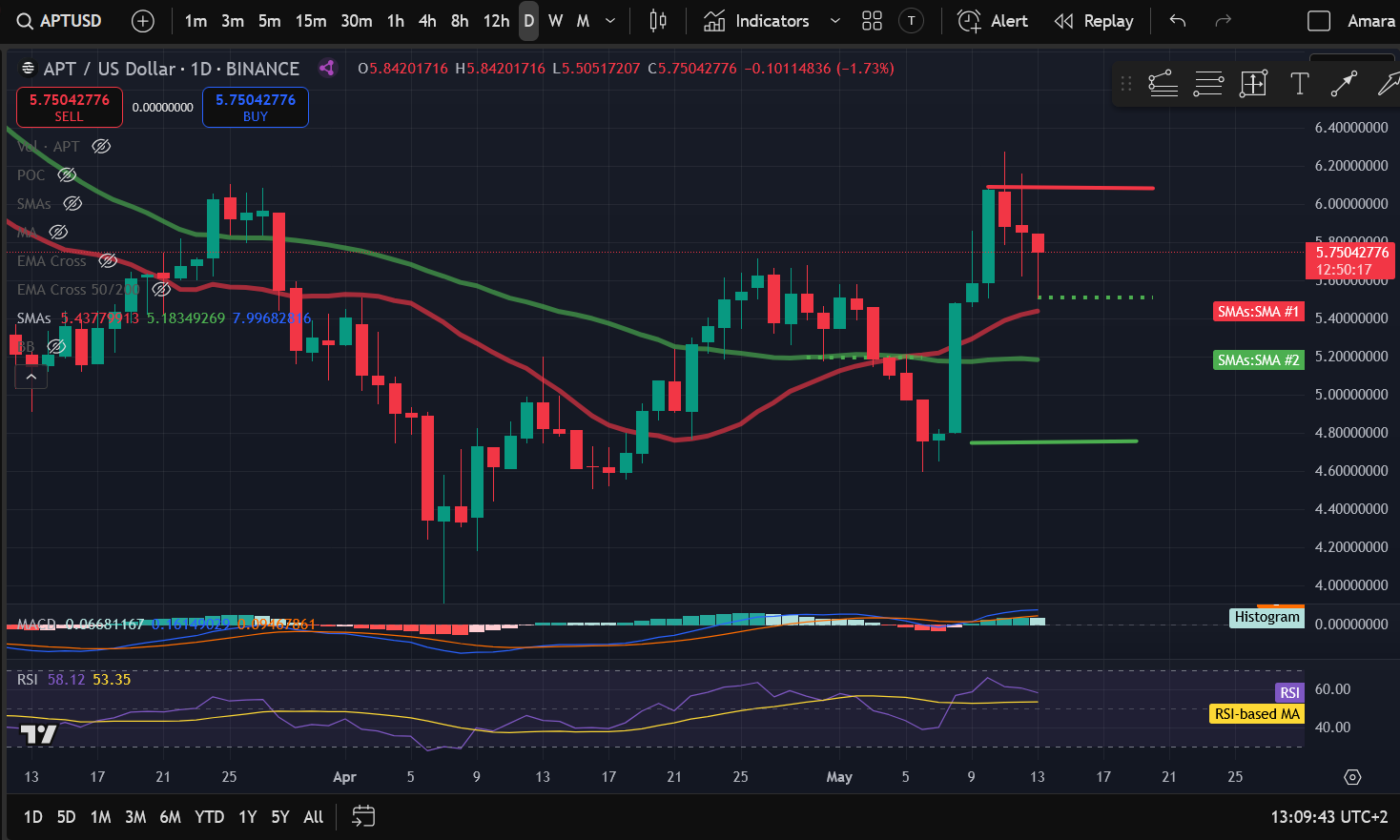1400x840 pixels.
Task: Click the Histogram label on MACD pane
Action: pyautogui.click(x=1266, y=618)
